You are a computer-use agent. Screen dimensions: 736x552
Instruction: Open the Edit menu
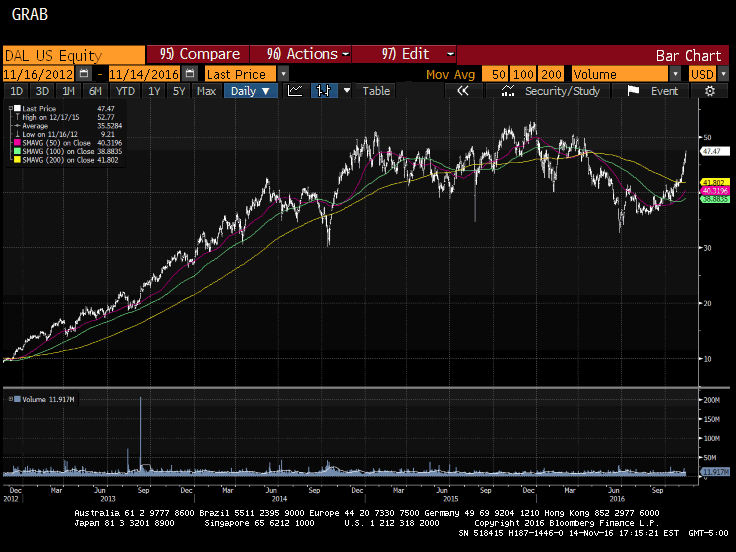404,54
